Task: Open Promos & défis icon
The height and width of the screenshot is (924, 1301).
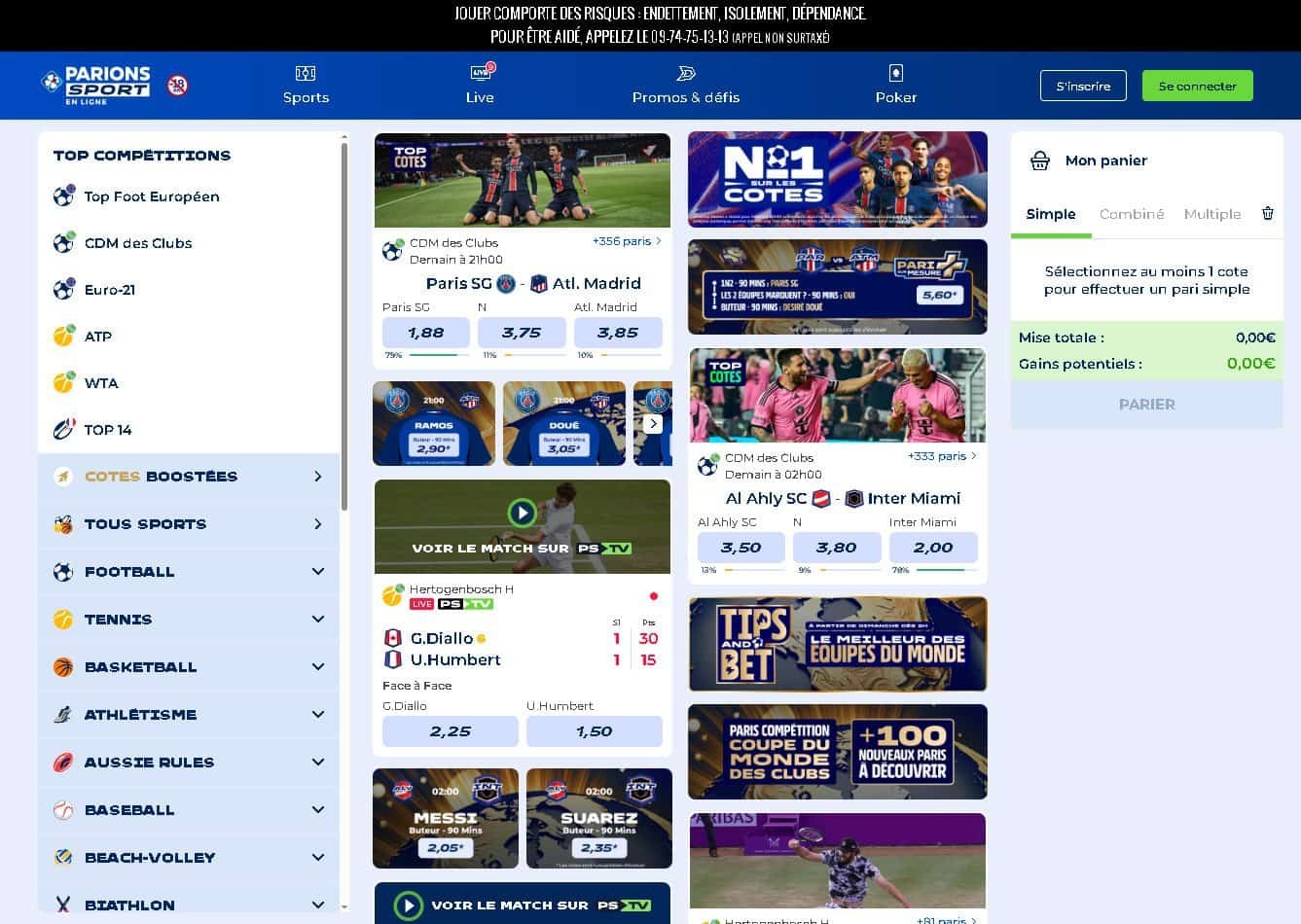Action: 686,74
